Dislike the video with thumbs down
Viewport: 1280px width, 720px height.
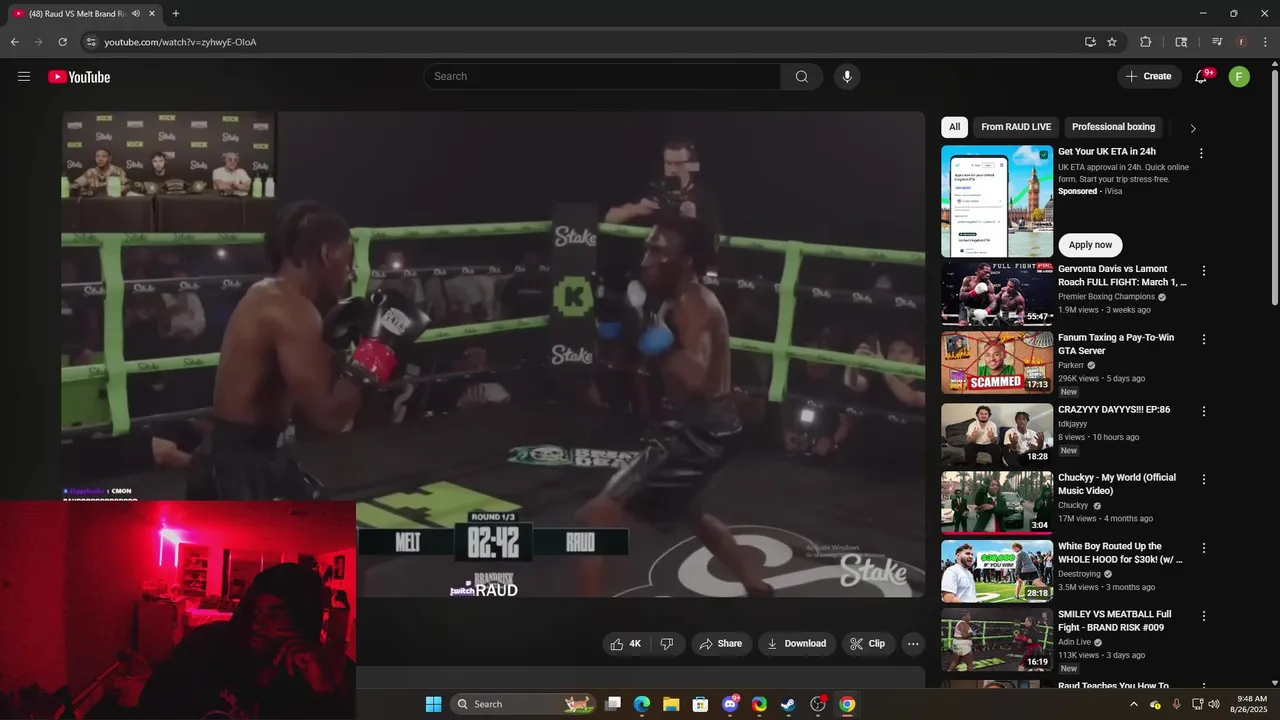coord(667,644)
